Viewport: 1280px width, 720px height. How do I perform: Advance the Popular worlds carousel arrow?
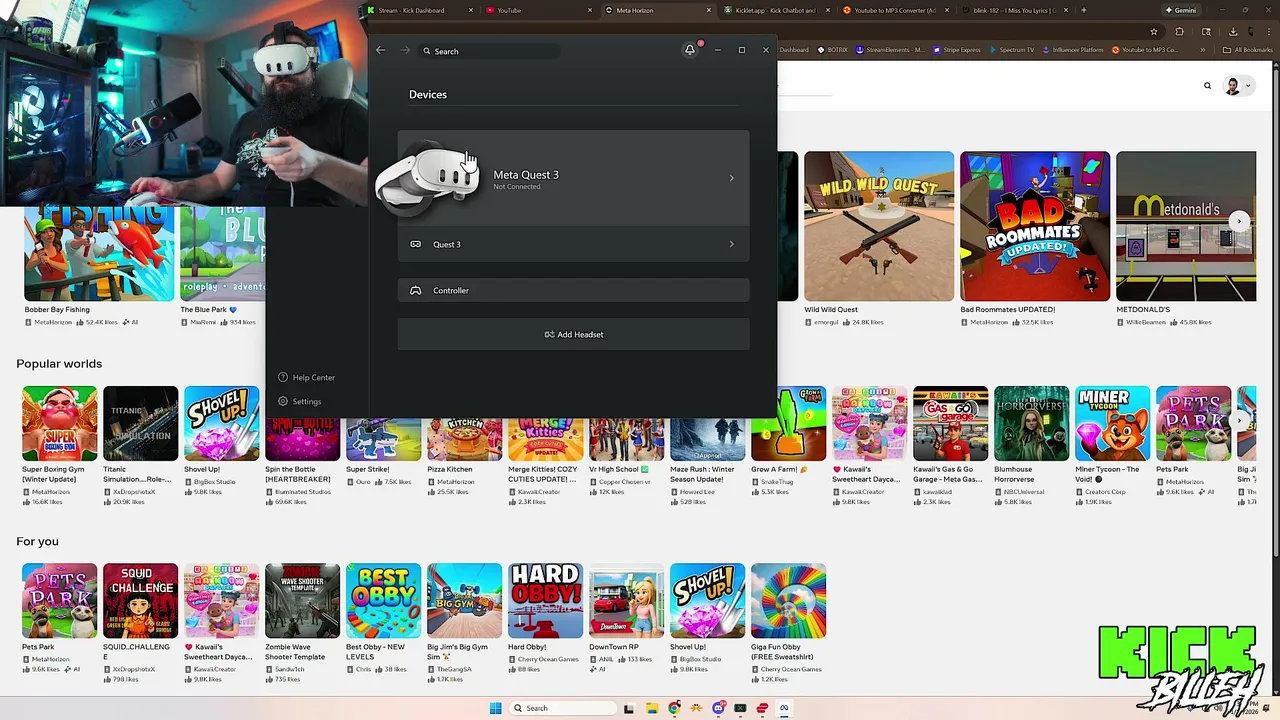click(1240, 421)
